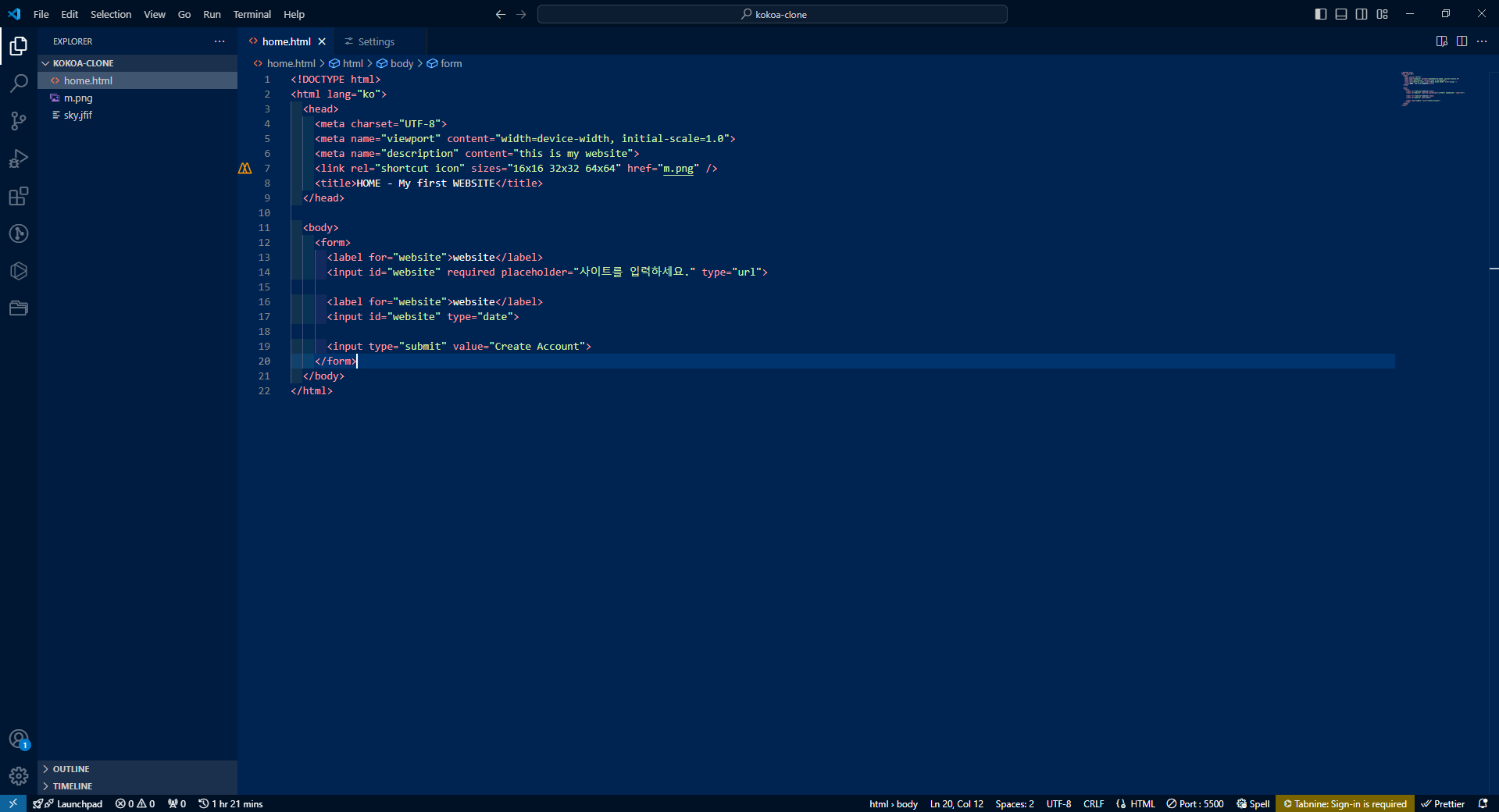The width and height of the screenshot is (1499, 812).
Task: Select sky.jfif in the Explorer
Action: click(137, 115)
